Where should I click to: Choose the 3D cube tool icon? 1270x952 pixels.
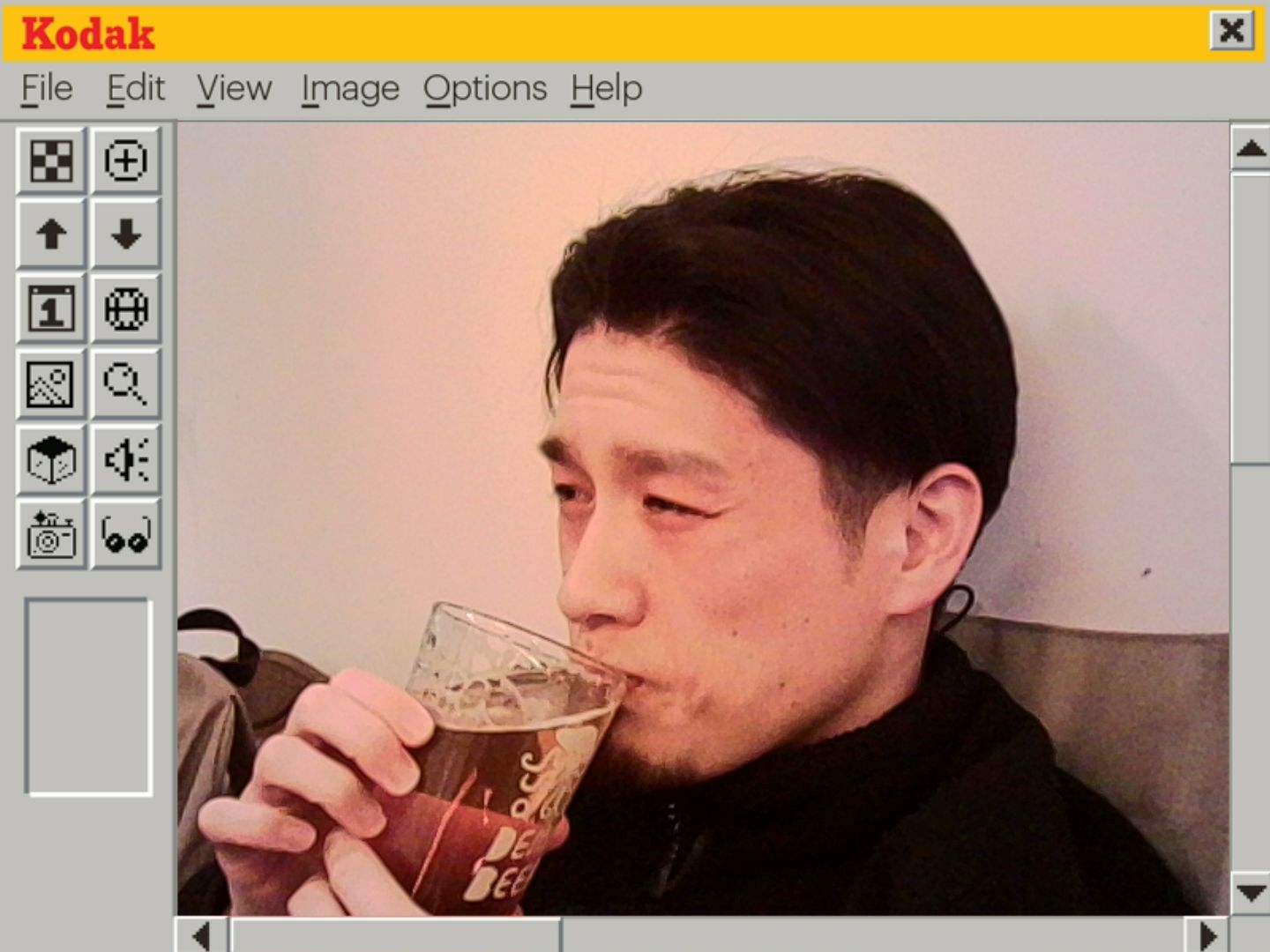pos(51,459)
